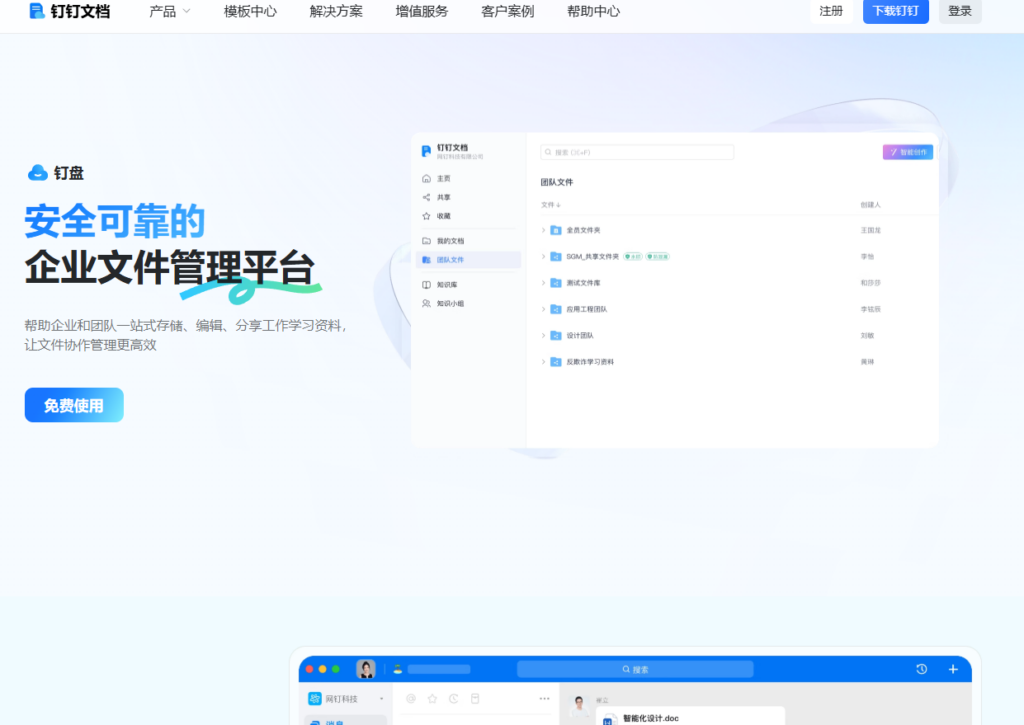1024x725 pixels.
Task: Click the 收藏 star icon in sidebar
Action: (x=427, y=216)
